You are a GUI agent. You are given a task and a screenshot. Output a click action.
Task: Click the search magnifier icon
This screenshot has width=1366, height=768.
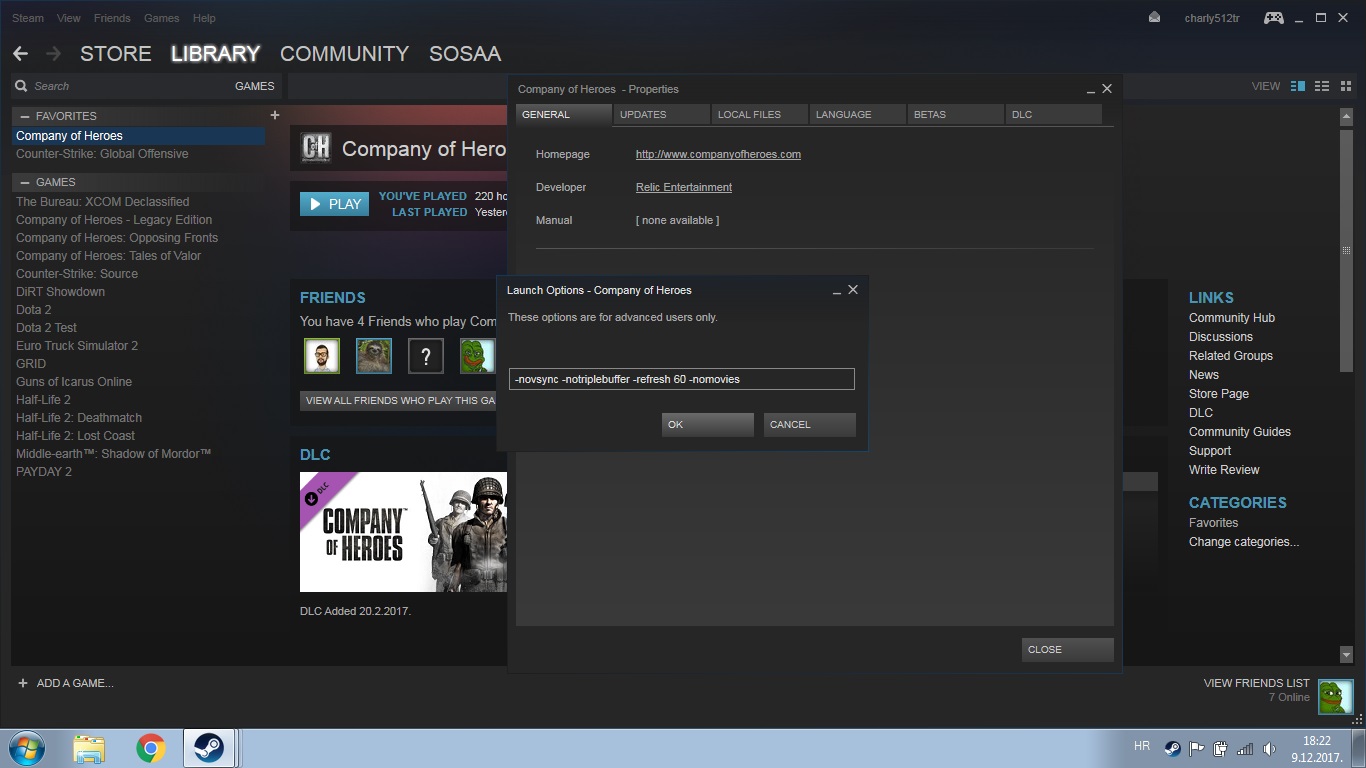click(x=21, y=86)
